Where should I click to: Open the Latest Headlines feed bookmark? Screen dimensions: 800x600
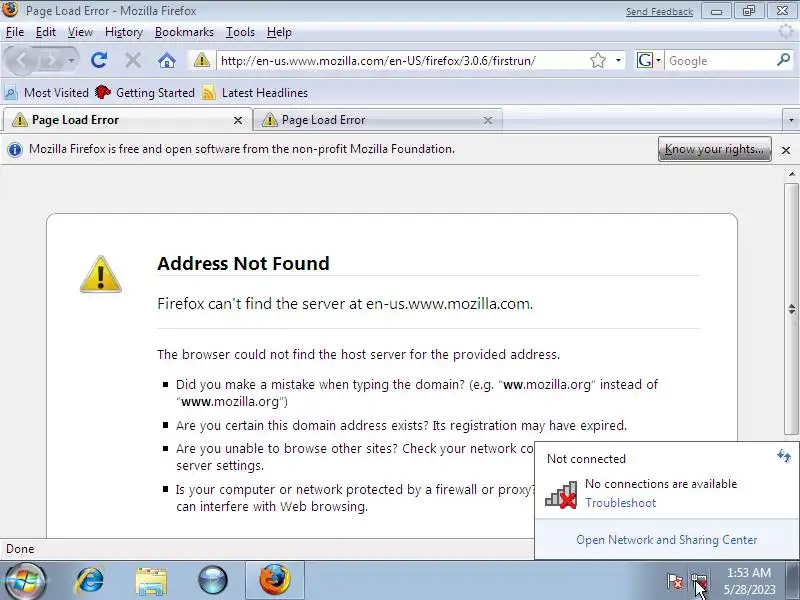[x=255, y=93]
